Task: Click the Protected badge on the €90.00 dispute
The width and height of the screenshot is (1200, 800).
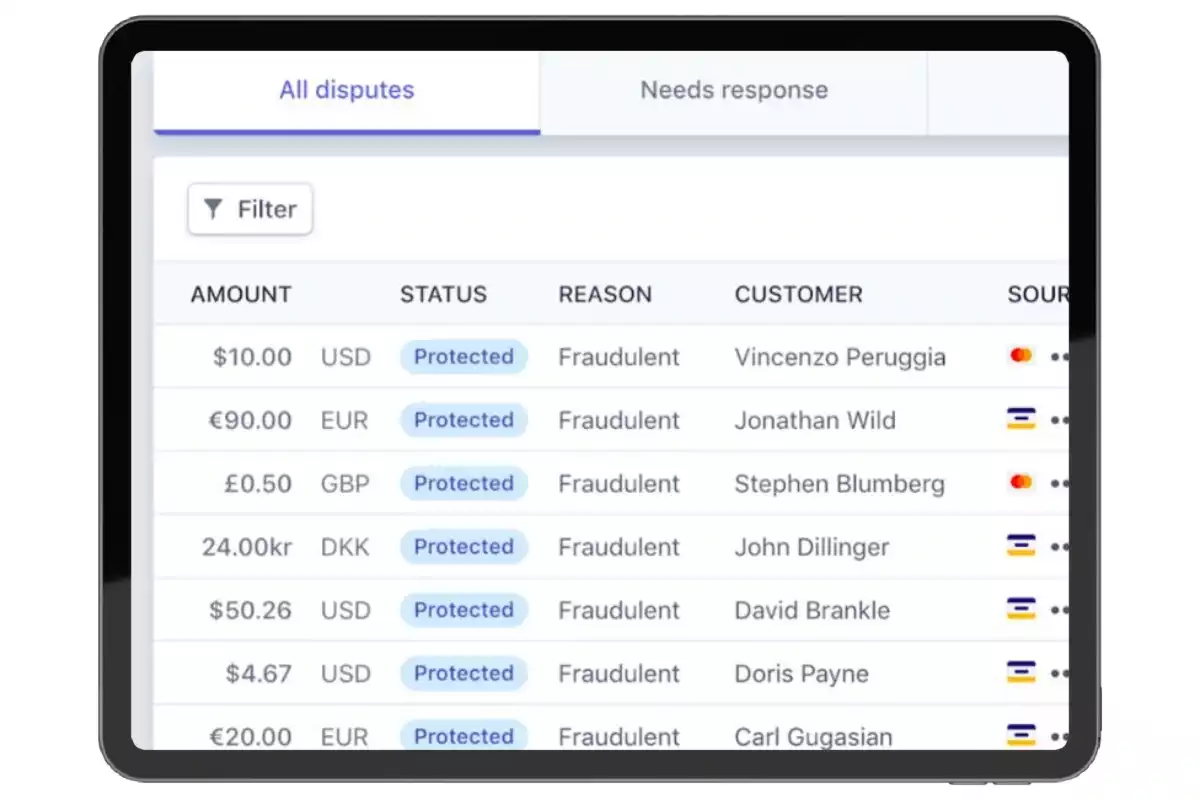Action: tap(463, 420)
